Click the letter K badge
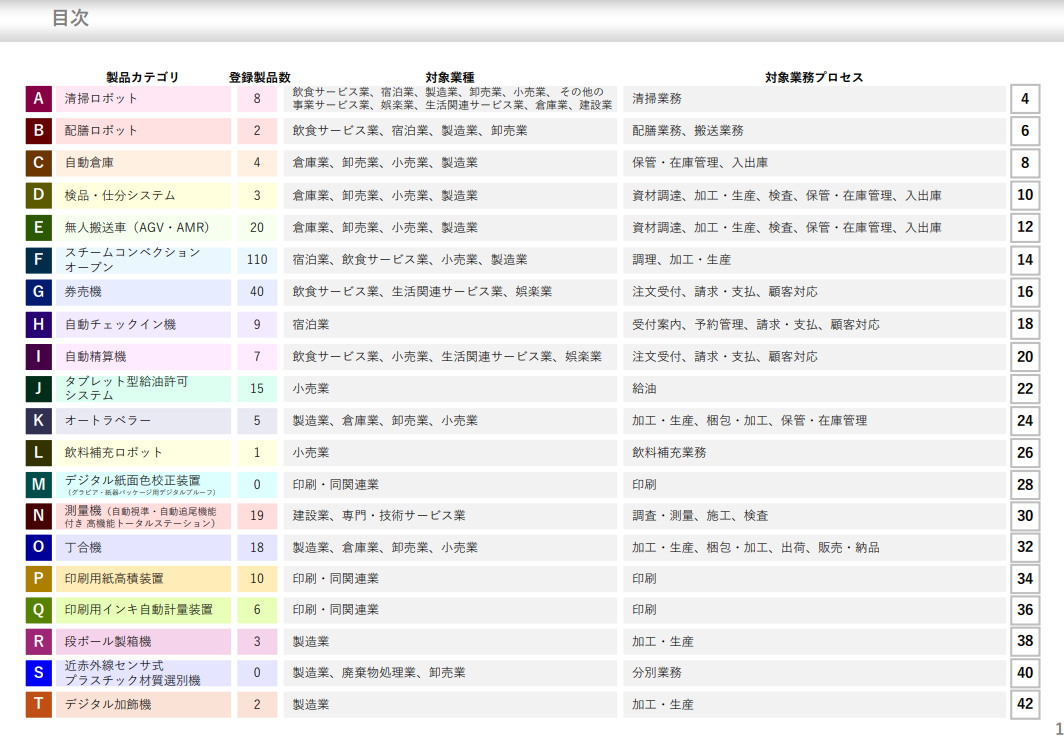Viewport: 1064px width, 736px height. coord(39,421)
